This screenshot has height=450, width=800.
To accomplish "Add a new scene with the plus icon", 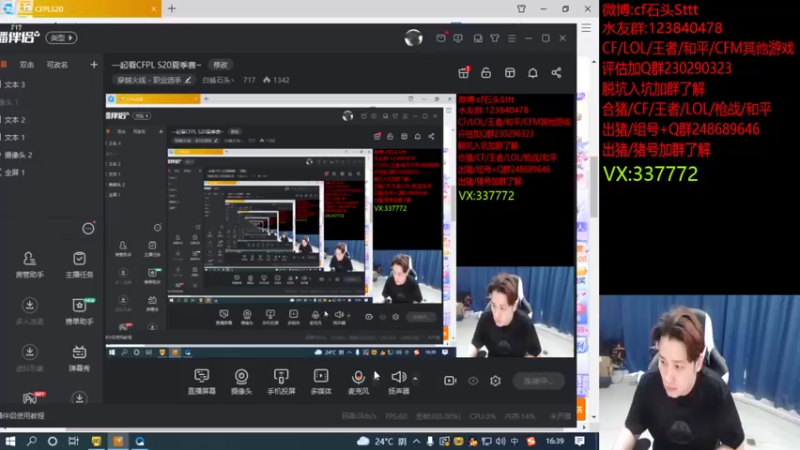I will pos(94,65).
